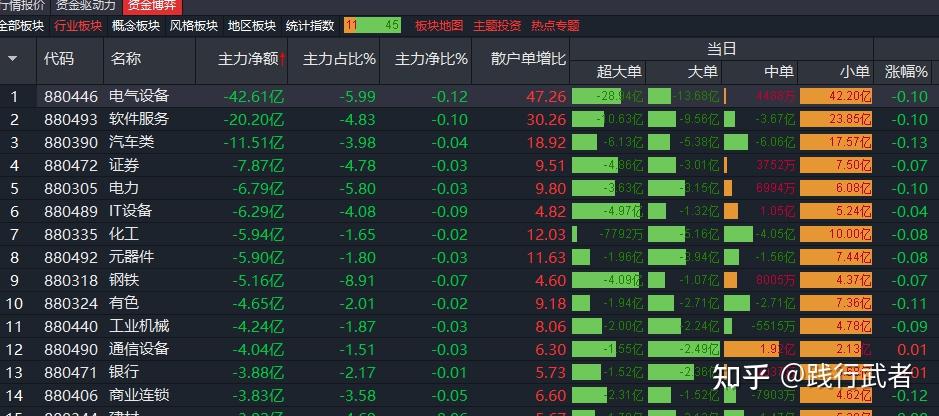Click the 17.57亿 small order bar

835,142
